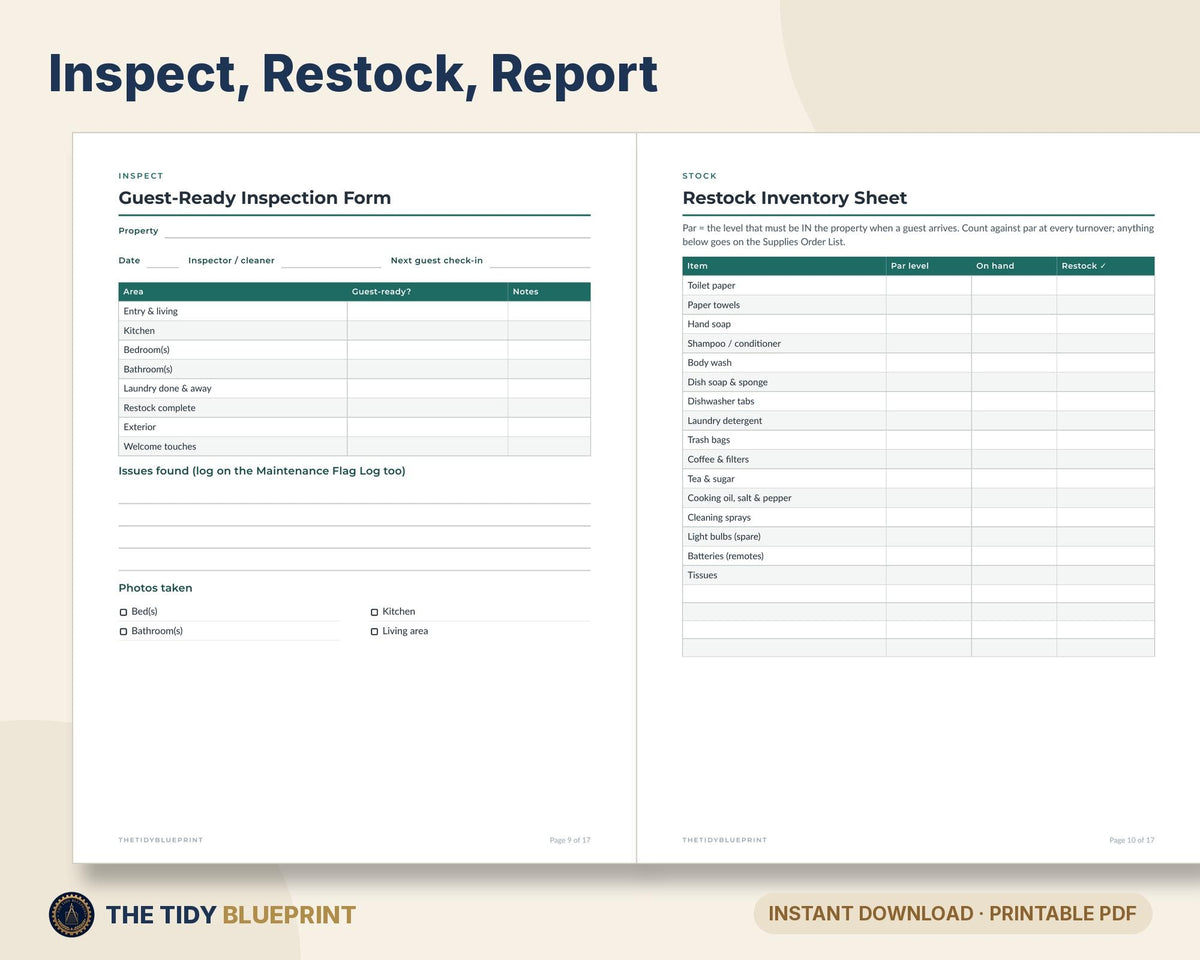Screen dimensions: 1200x960
Task: Click the Photos taken section heading
Action: (155, 588)
